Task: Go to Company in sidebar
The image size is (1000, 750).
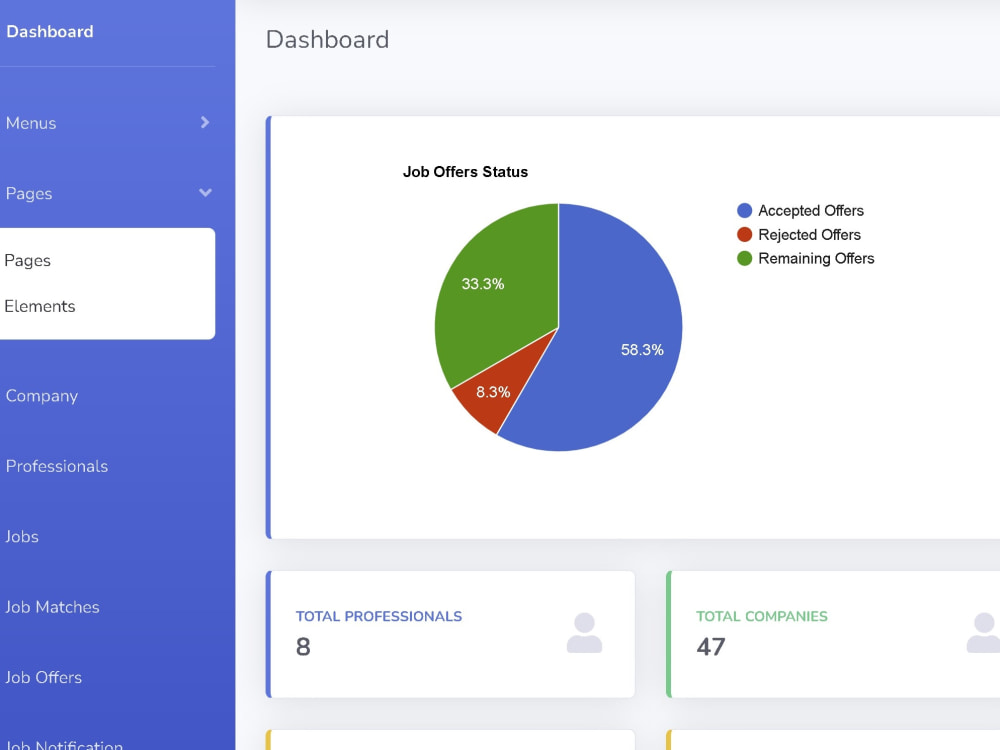Action: 42,395
